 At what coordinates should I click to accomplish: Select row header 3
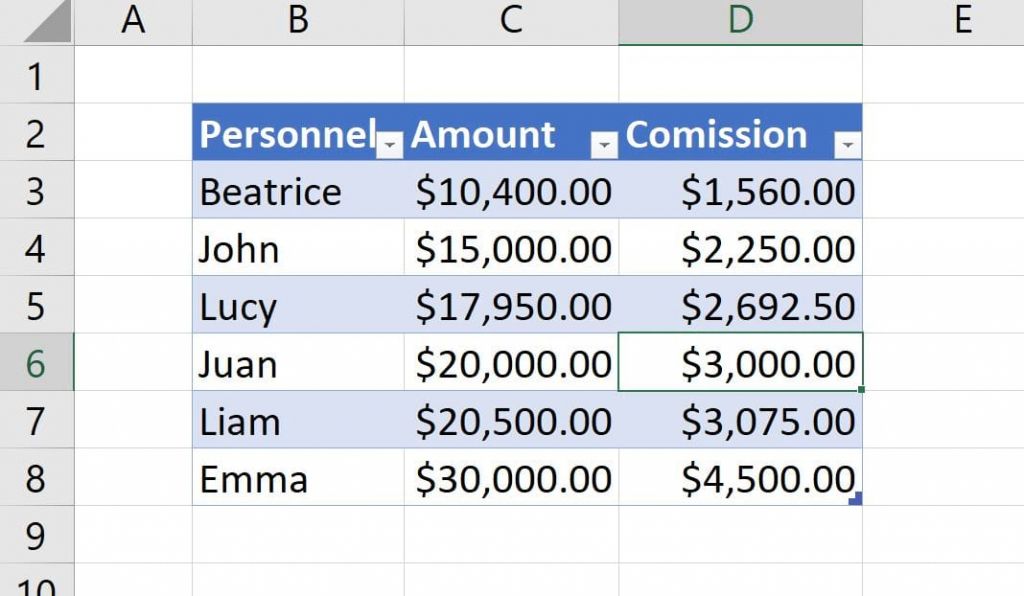click(37, 191)
